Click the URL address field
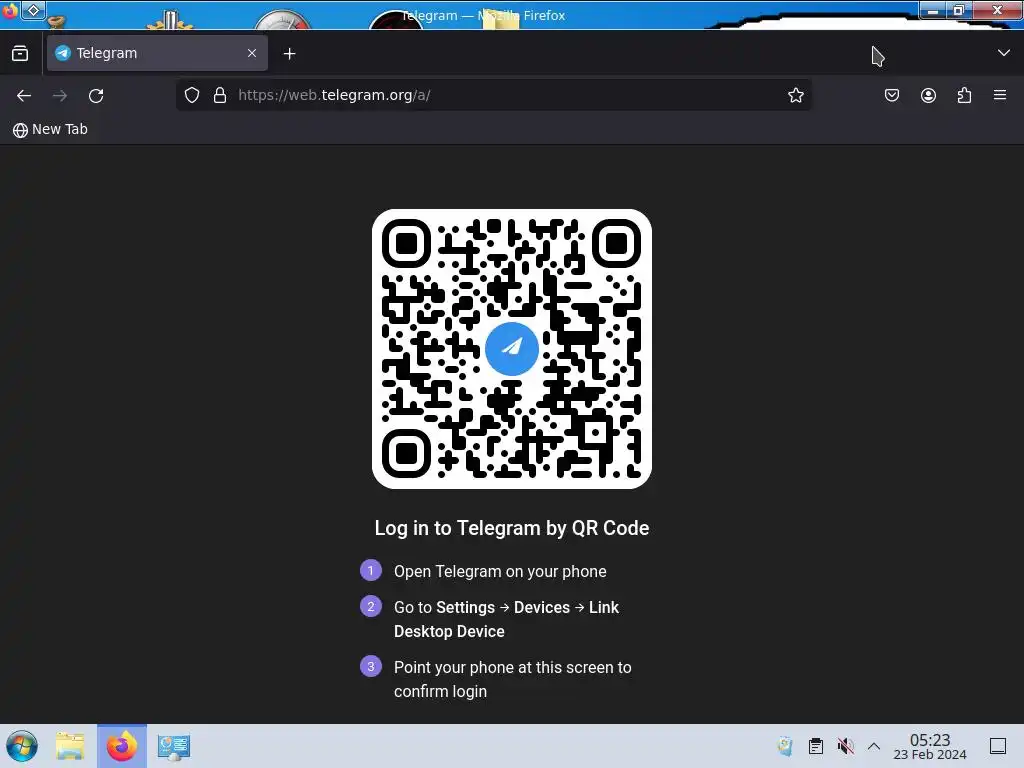 [494, 95]
